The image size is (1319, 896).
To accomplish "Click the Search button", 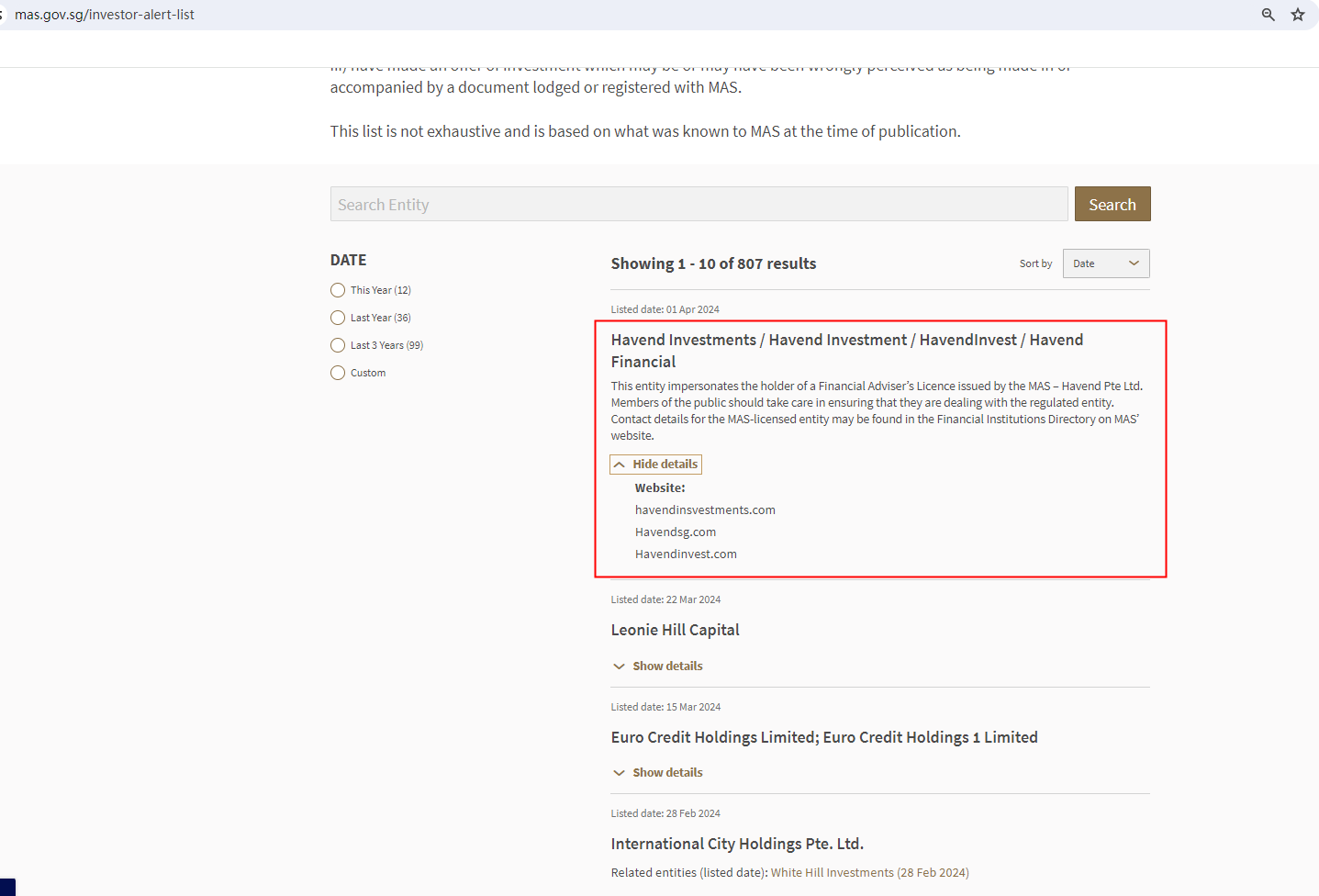I will 1112,205.
